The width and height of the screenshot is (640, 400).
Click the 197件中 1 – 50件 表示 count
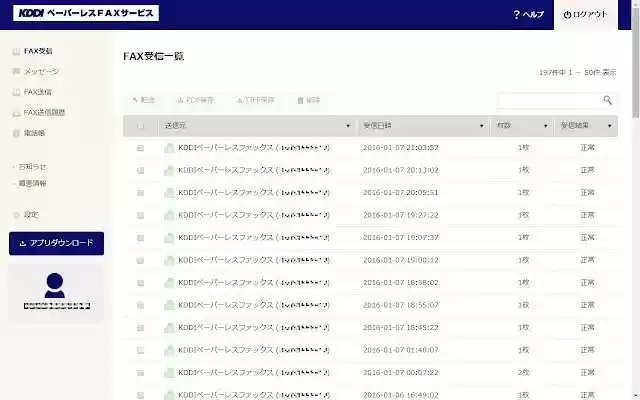coord(578,73)
